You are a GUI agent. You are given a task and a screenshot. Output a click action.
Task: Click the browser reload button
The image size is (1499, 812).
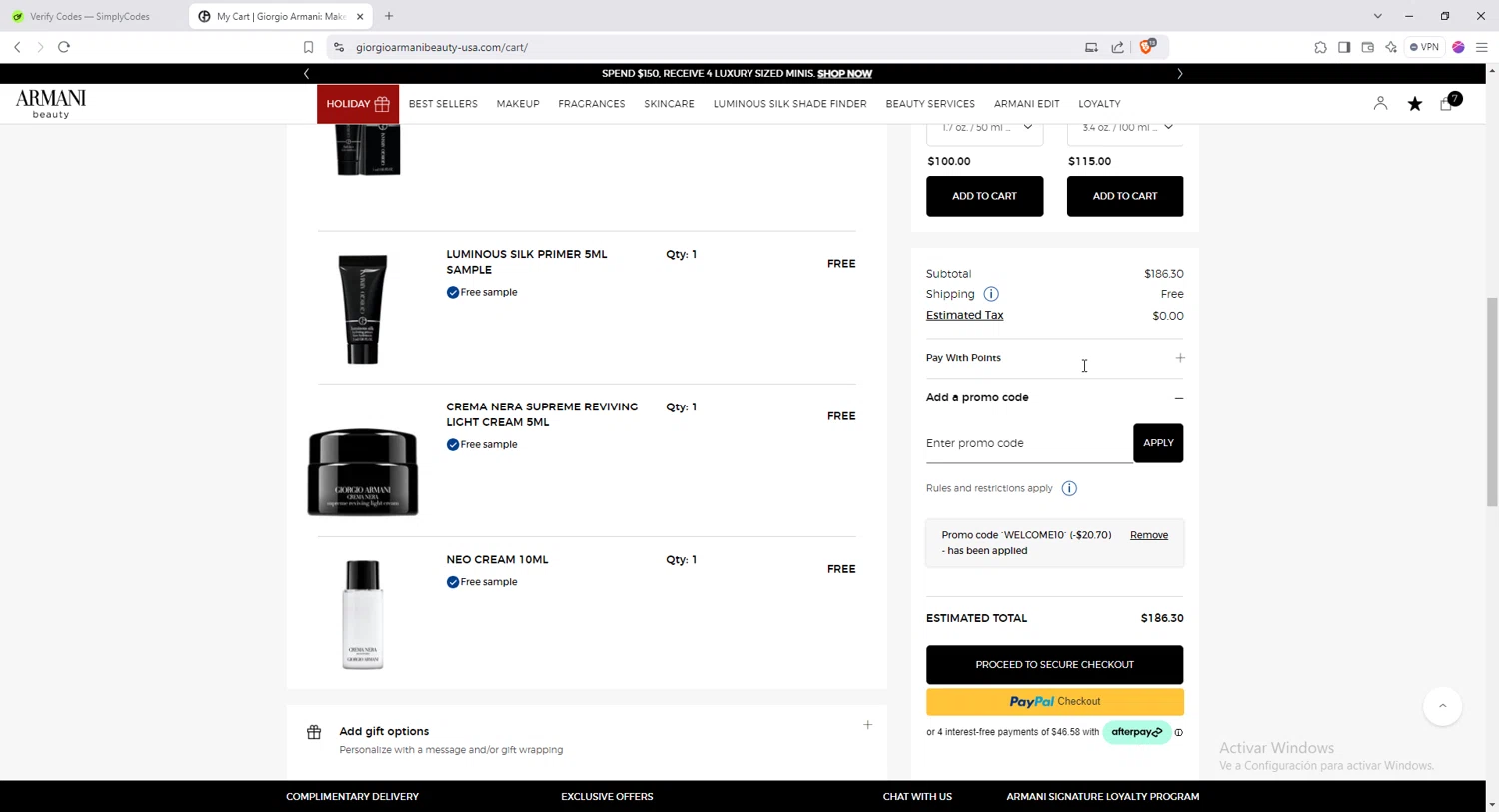tap(64, 47)
